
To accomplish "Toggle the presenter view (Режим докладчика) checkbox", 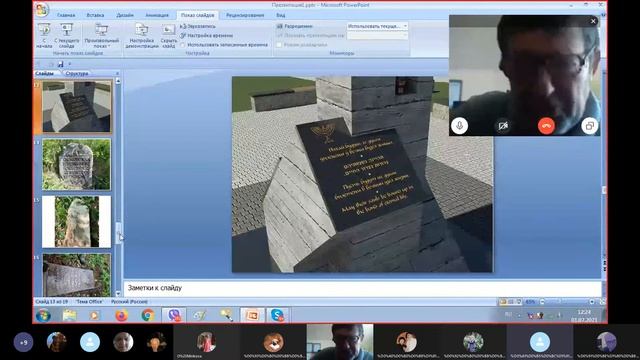I will pos(279,45).
